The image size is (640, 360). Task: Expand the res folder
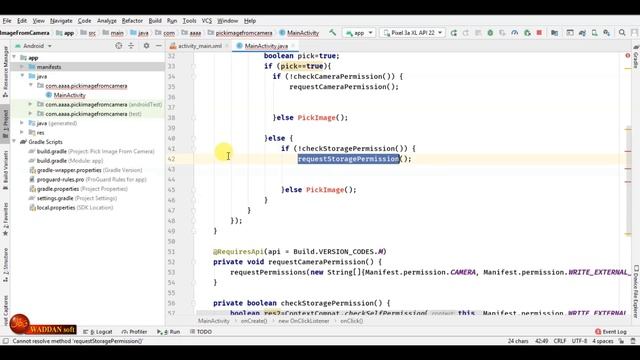click(x=22, y=132)
